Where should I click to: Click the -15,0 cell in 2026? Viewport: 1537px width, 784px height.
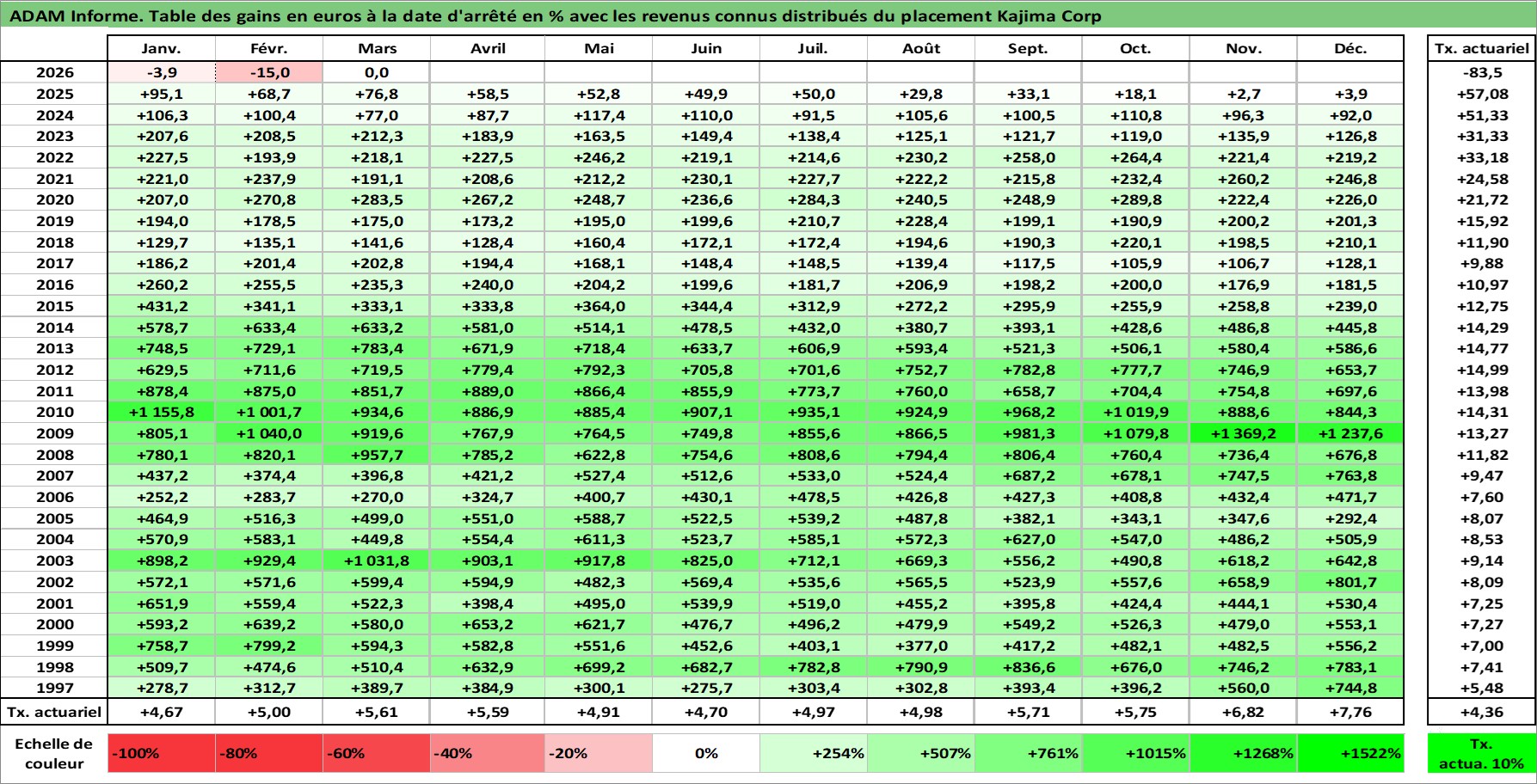[269, 72]
